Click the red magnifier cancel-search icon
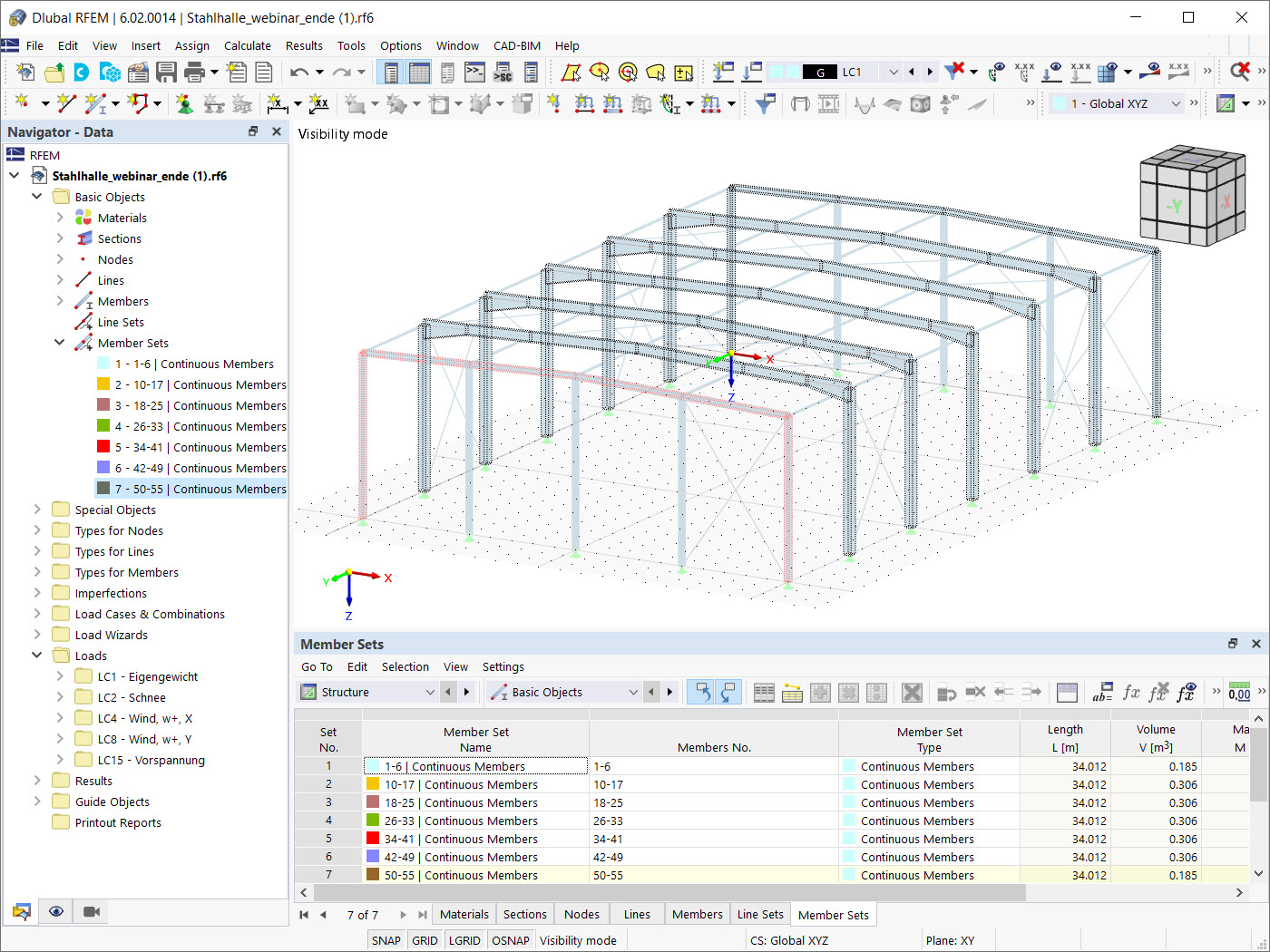This screenshot has height=952, width=1270. point(1240,72)
